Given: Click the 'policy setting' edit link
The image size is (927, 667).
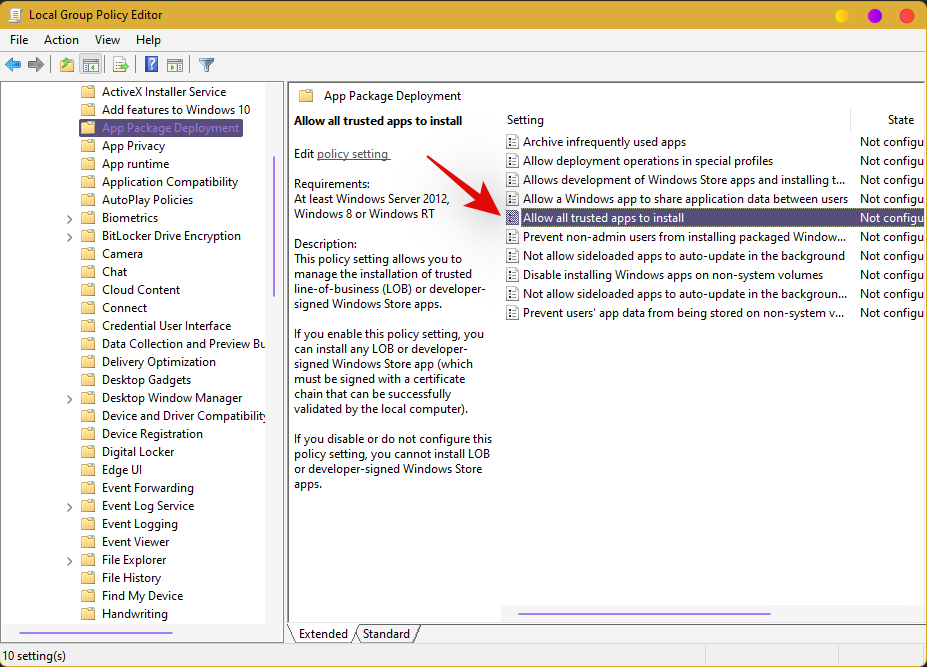Looking at the screenshot, I should pos(353,154).
